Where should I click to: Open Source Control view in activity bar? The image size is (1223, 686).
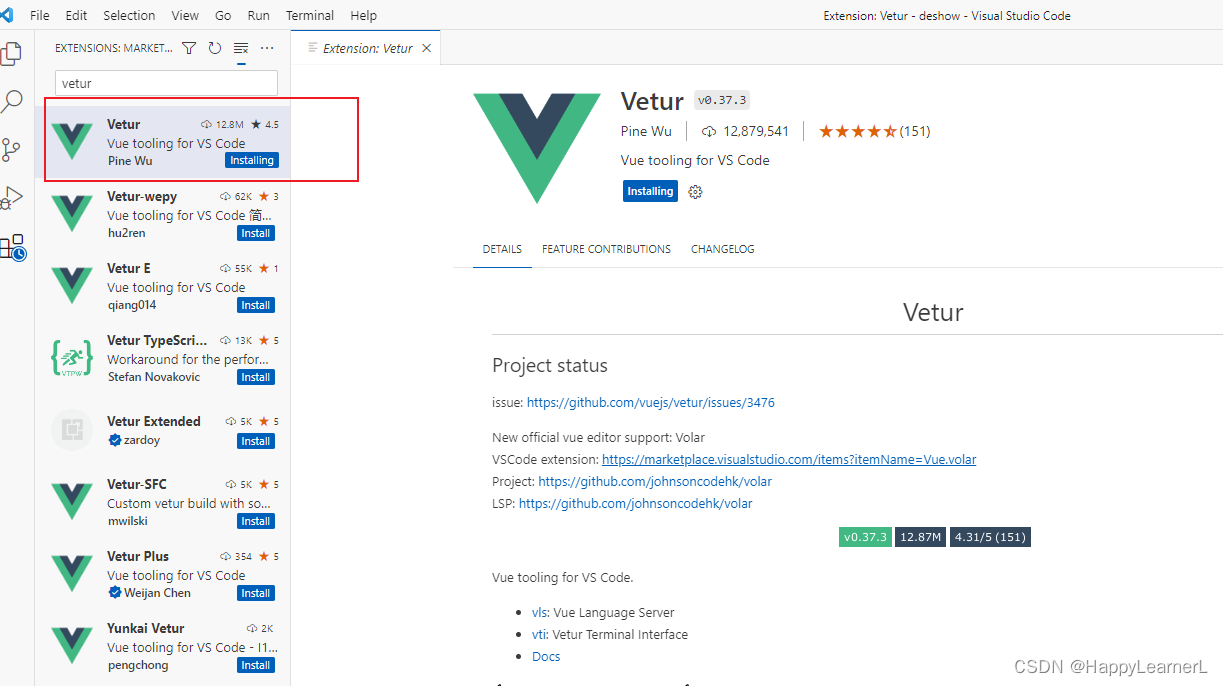(x=11, y=150)
